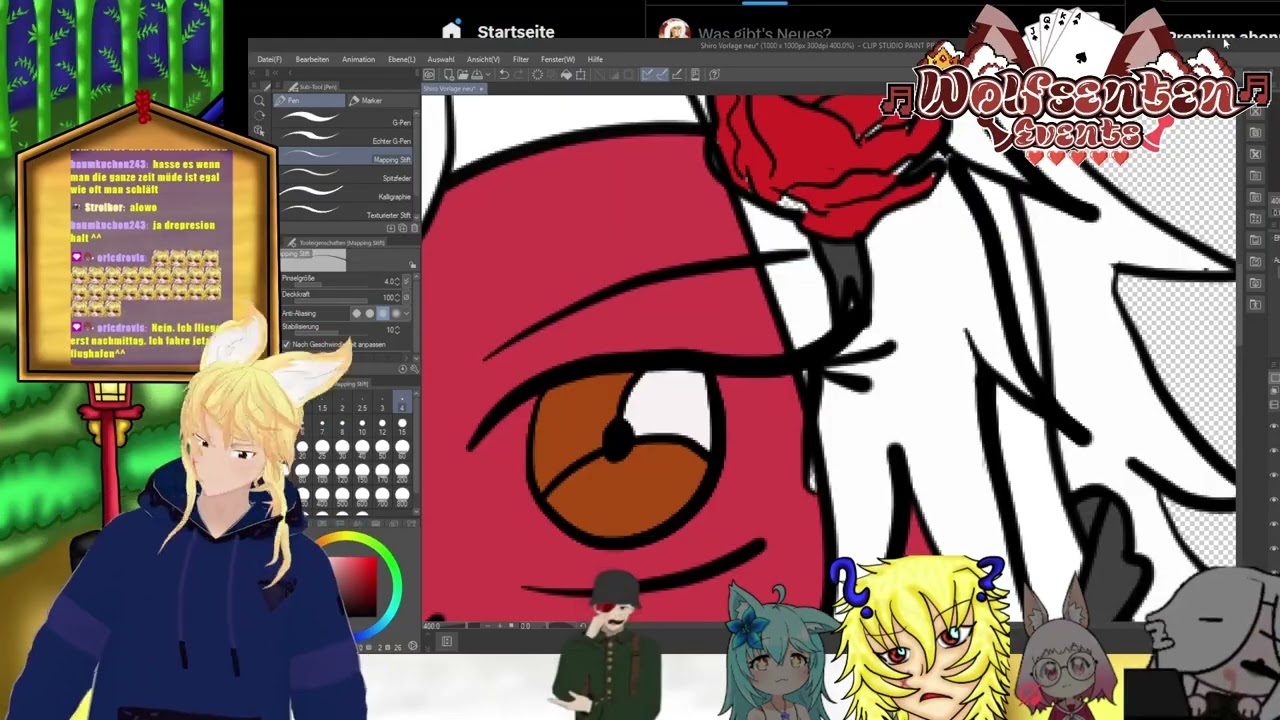Click the Deckkraft value stepper arrows
The image size is (1280, 720).
point(397,297)
